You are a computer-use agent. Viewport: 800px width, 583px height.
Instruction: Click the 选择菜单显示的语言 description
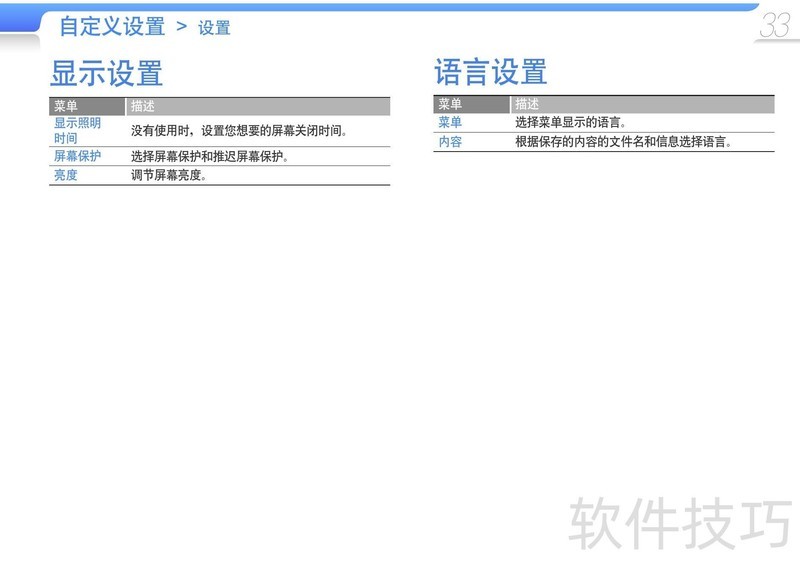pyautogui.click(x=570, y=123)
